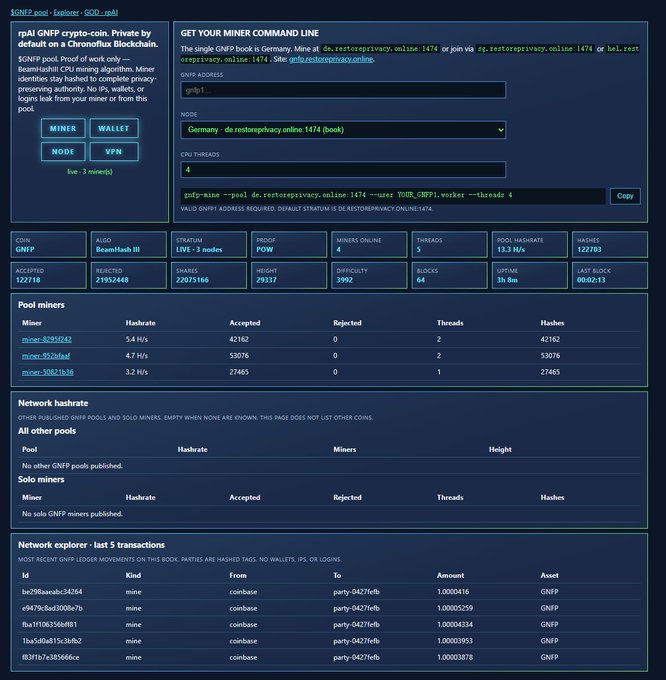Click the 'Solo miners' heading

pos(41,480)
